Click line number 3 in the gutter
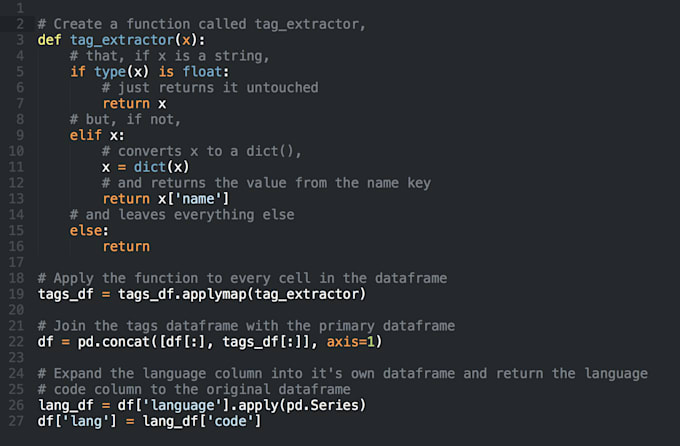Image resolution: width=680 pixels, height=446 pixels. [19, 39]
